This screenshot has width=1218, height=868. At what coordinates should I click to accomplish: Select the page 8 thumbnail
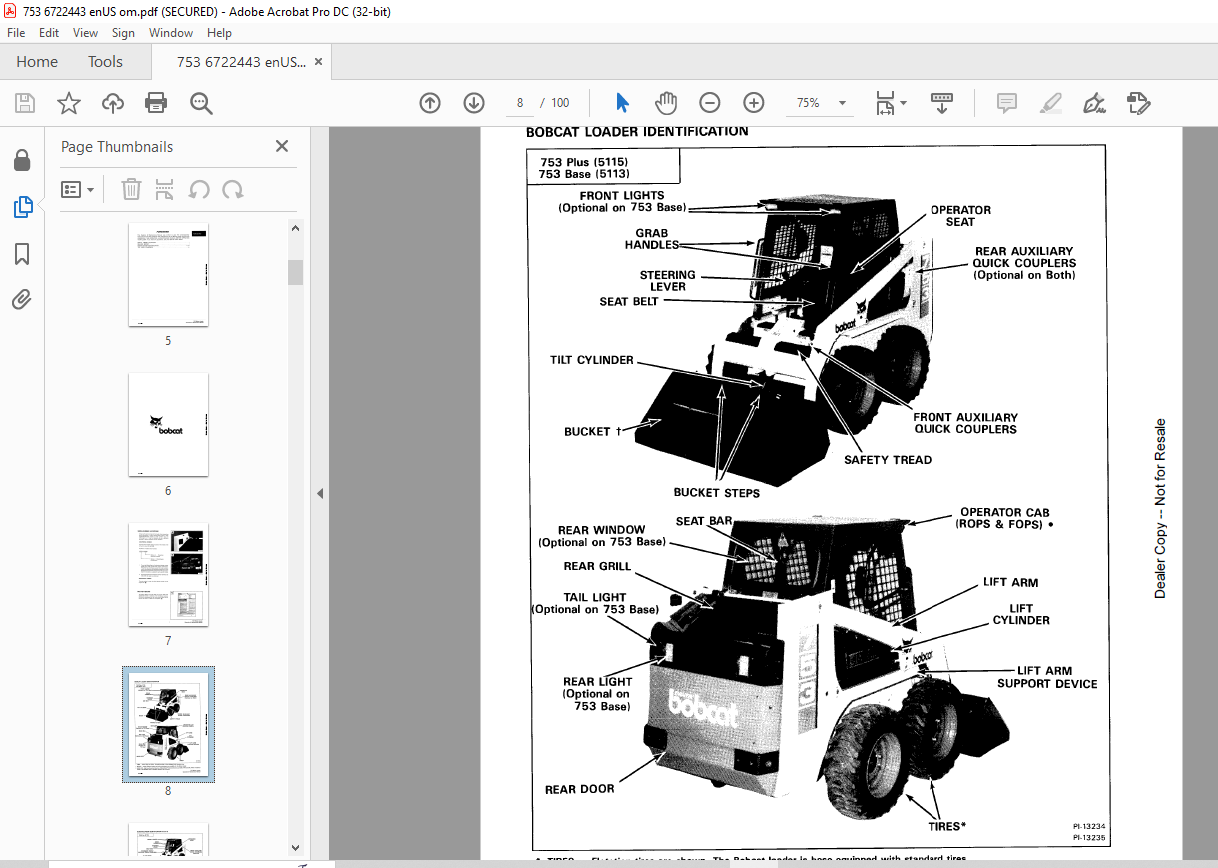pos(168,725)
